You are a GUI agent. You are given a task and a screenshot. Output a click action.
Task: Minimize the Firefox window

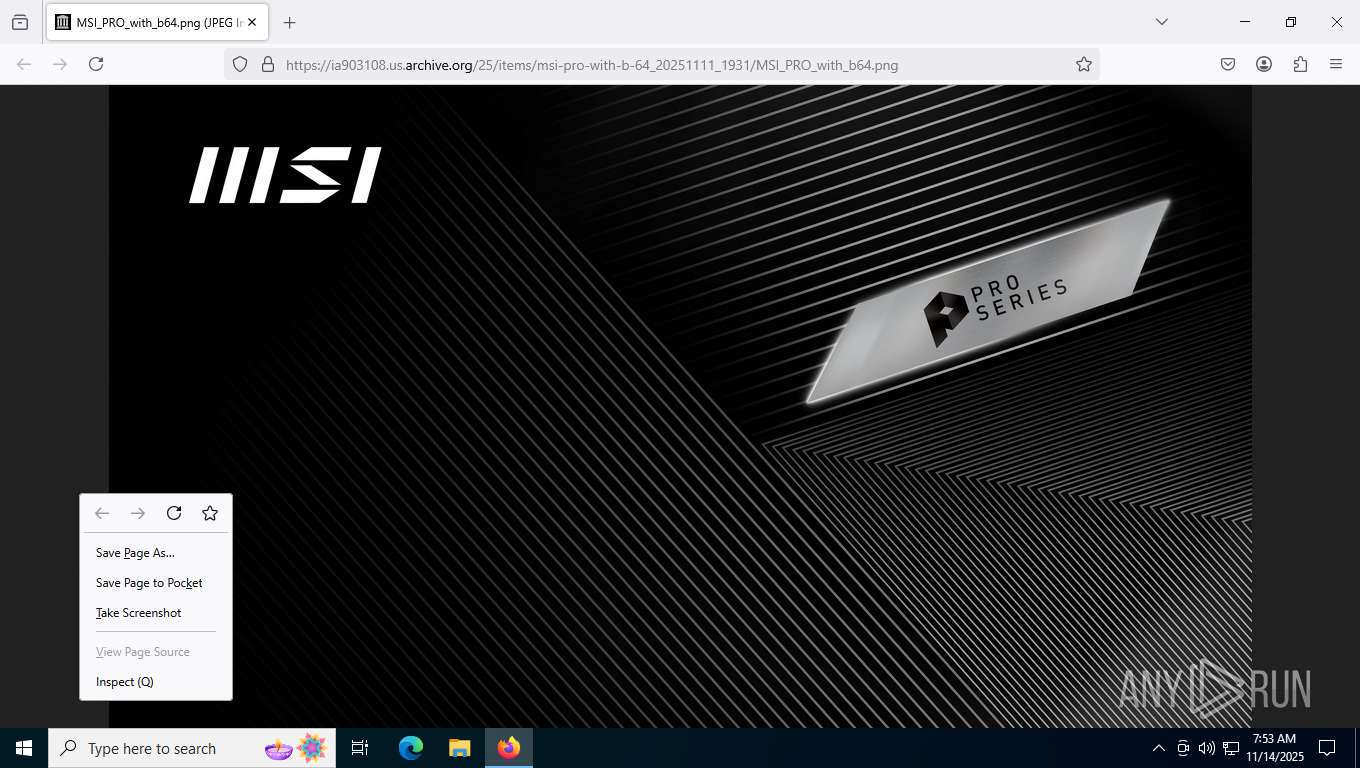[x=1245, y=22]
